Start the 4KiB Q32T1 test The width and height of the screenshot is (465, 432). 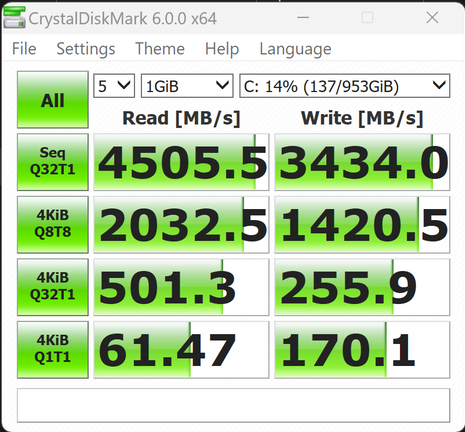53,287
